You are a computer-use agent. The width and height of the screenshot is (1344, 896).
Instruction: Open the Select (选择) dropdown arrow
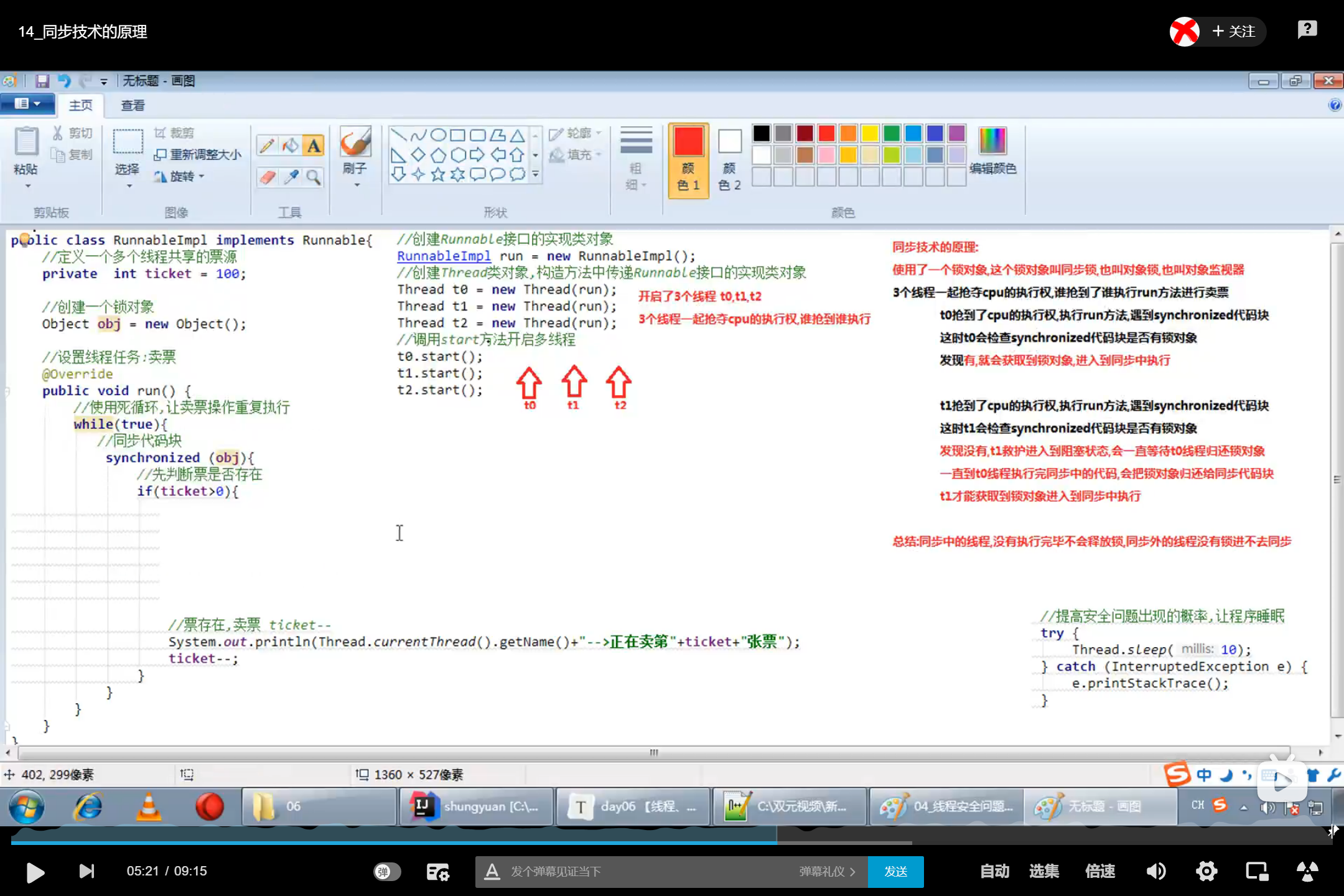click(129, 186)
